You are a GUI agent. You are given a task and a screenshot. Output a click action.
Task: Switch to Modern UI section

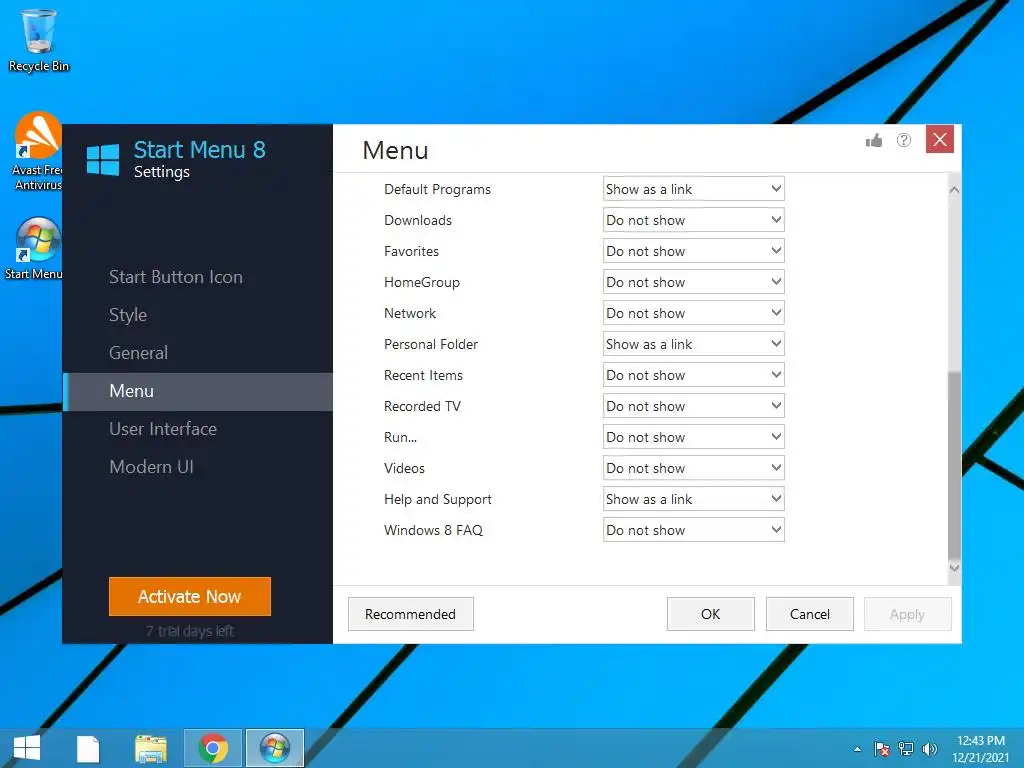coord(152,467)
